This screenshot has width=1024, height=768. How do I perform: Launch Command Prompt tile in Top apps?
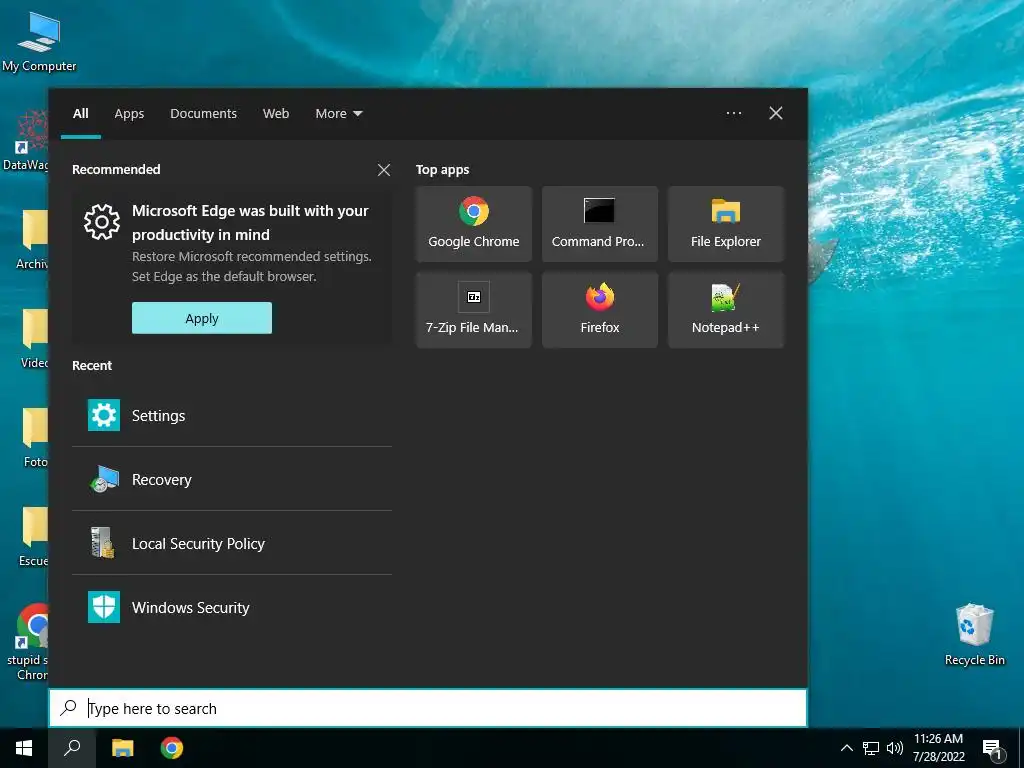click(x=600, y=223)
